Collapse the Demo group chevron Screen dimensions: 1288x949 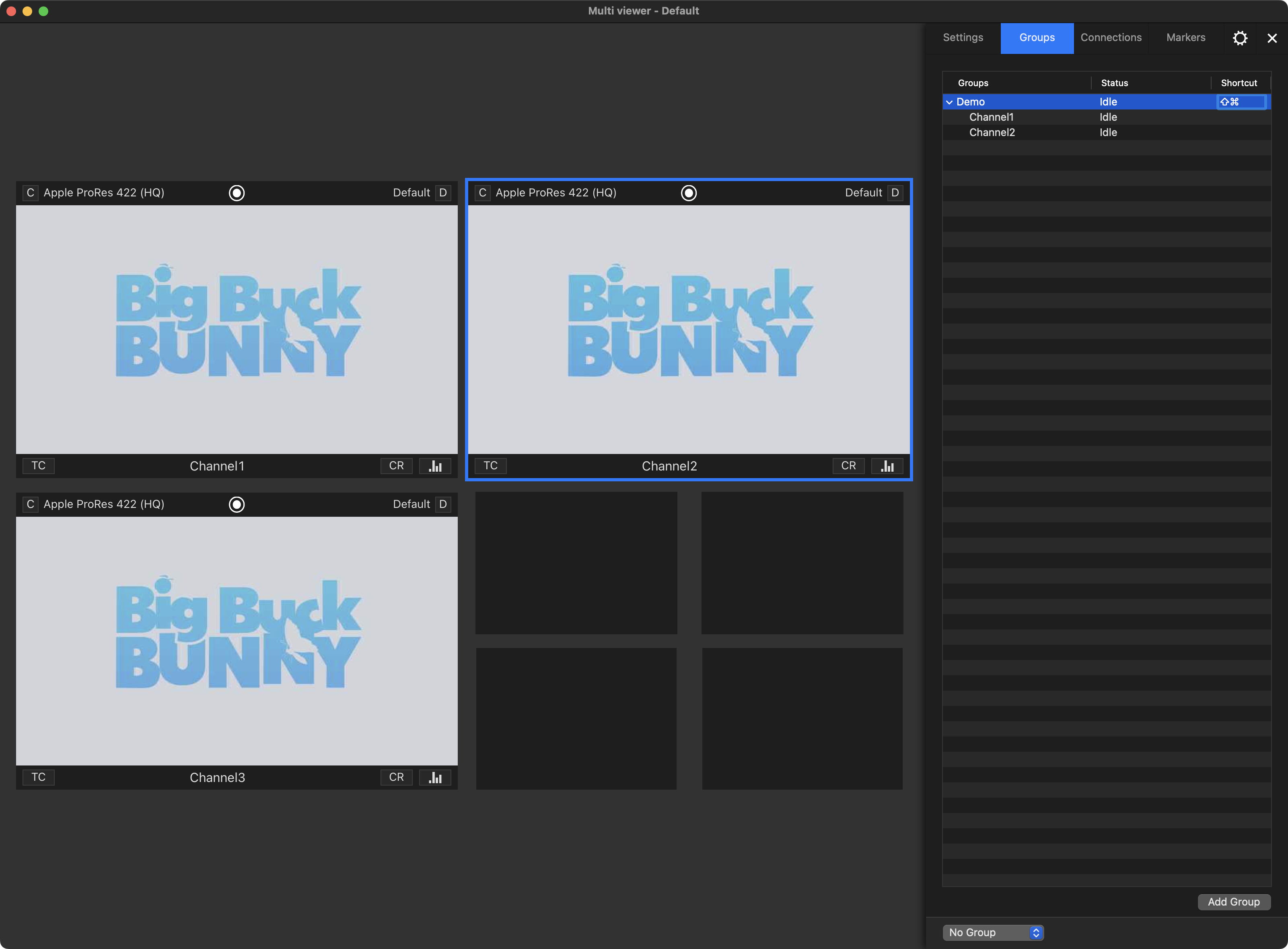tap(949, 102)
